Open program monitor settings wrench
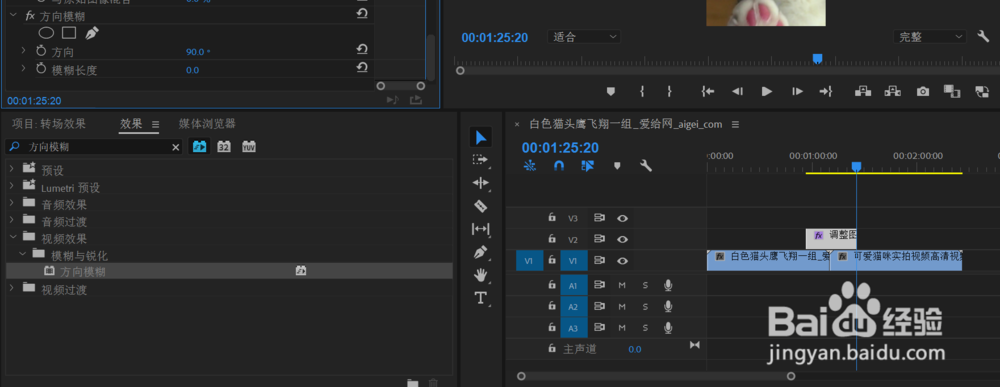Screen dimensions: 1000x387 click(983, 36)
